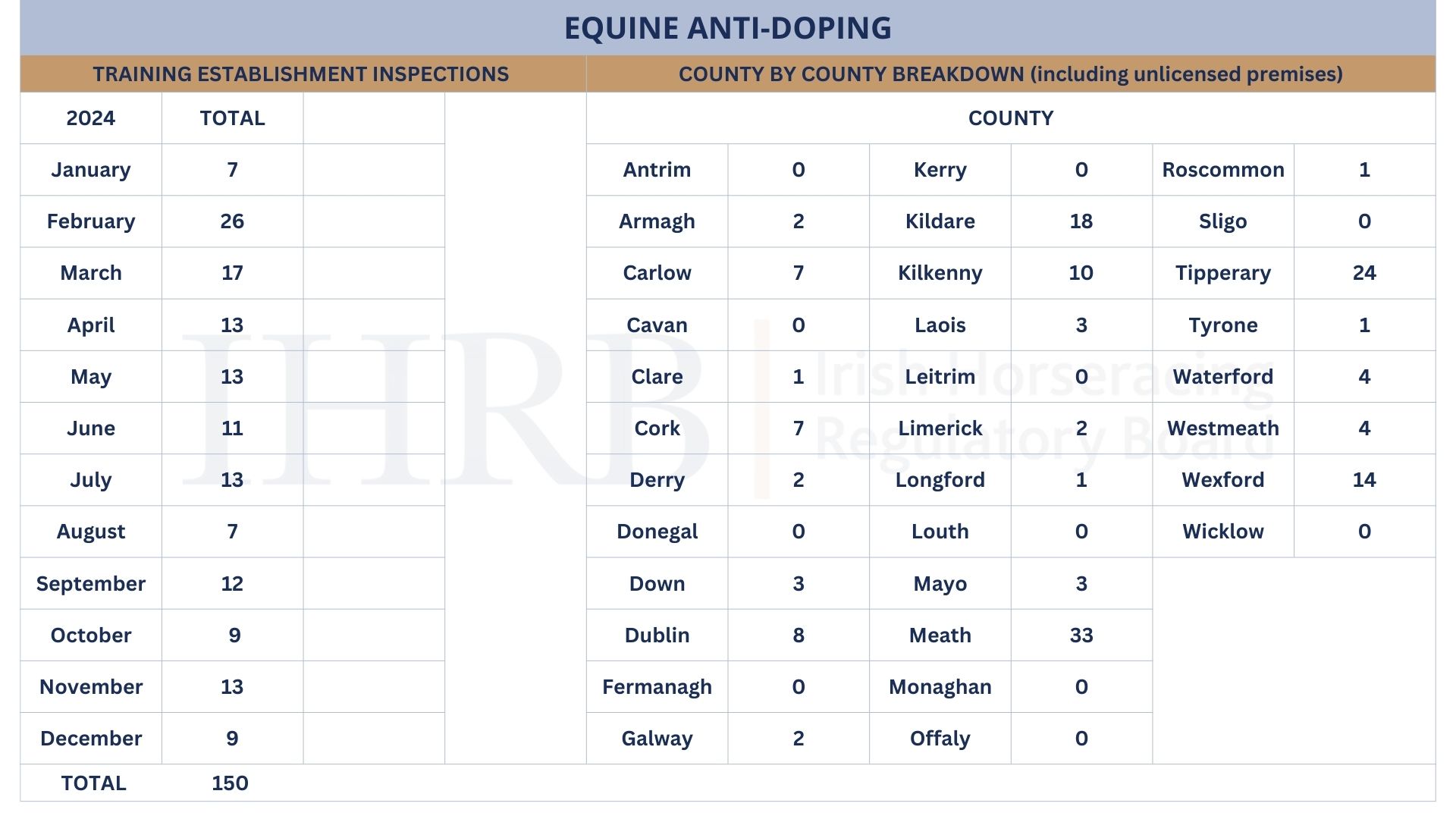Click the Meath county value 33

1081,635
